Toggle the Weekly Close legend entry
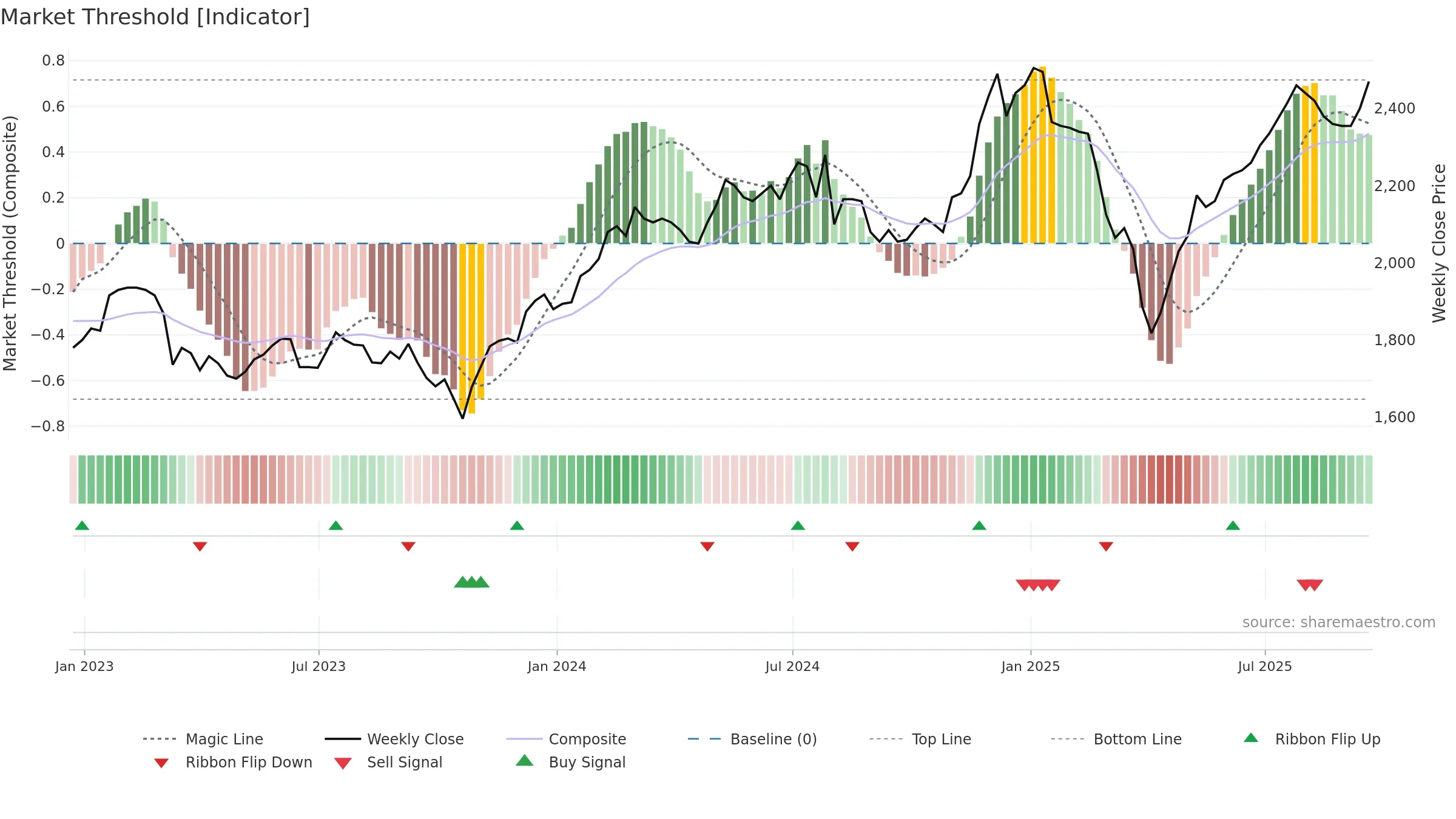 [394, 739]
